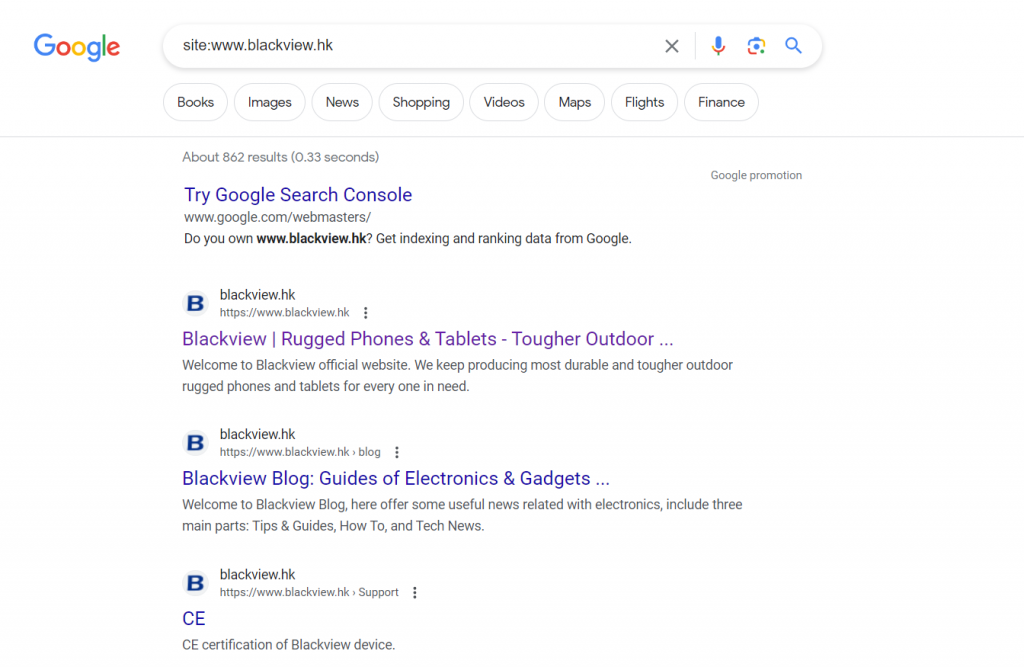
Task: Open the Blackview Blog Guides of Electronics link
Action: click(396, 479)
